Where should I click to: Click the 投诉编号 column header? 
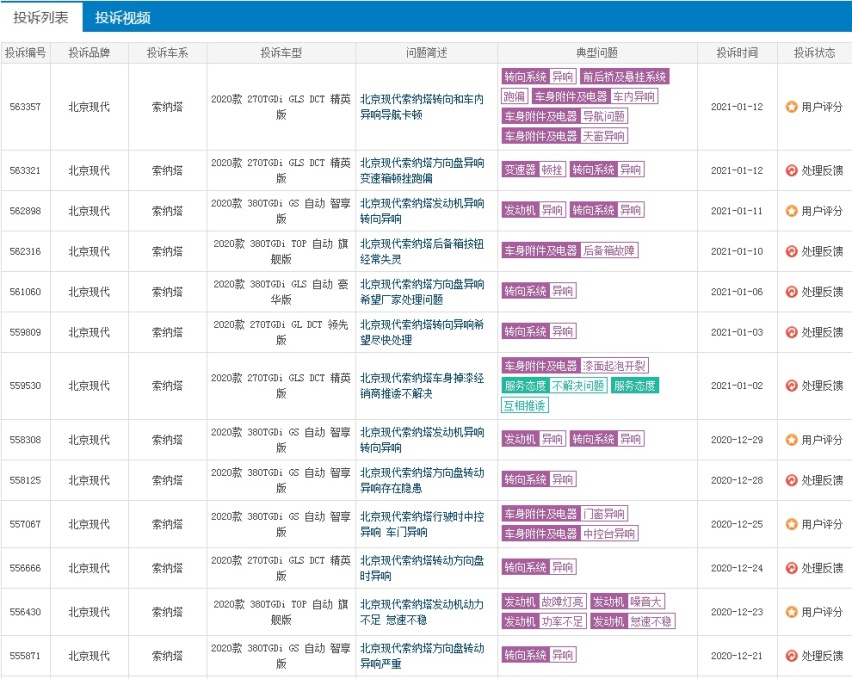click(26, 53)
